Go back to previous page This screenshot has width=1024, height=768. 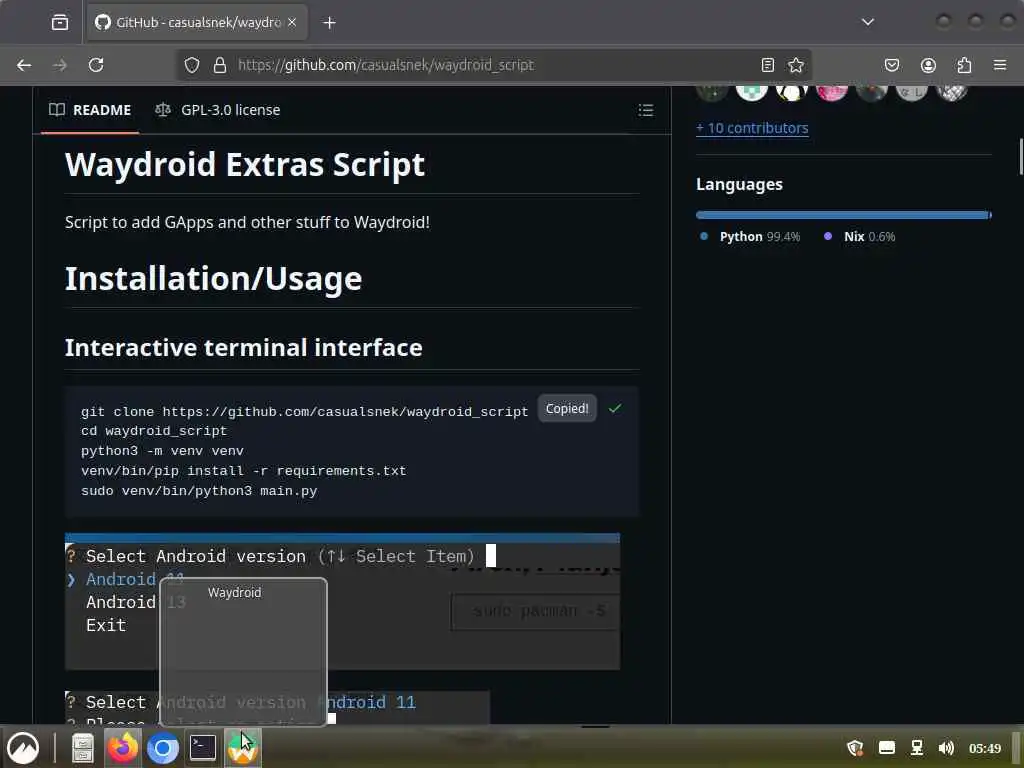pos(24,65)
